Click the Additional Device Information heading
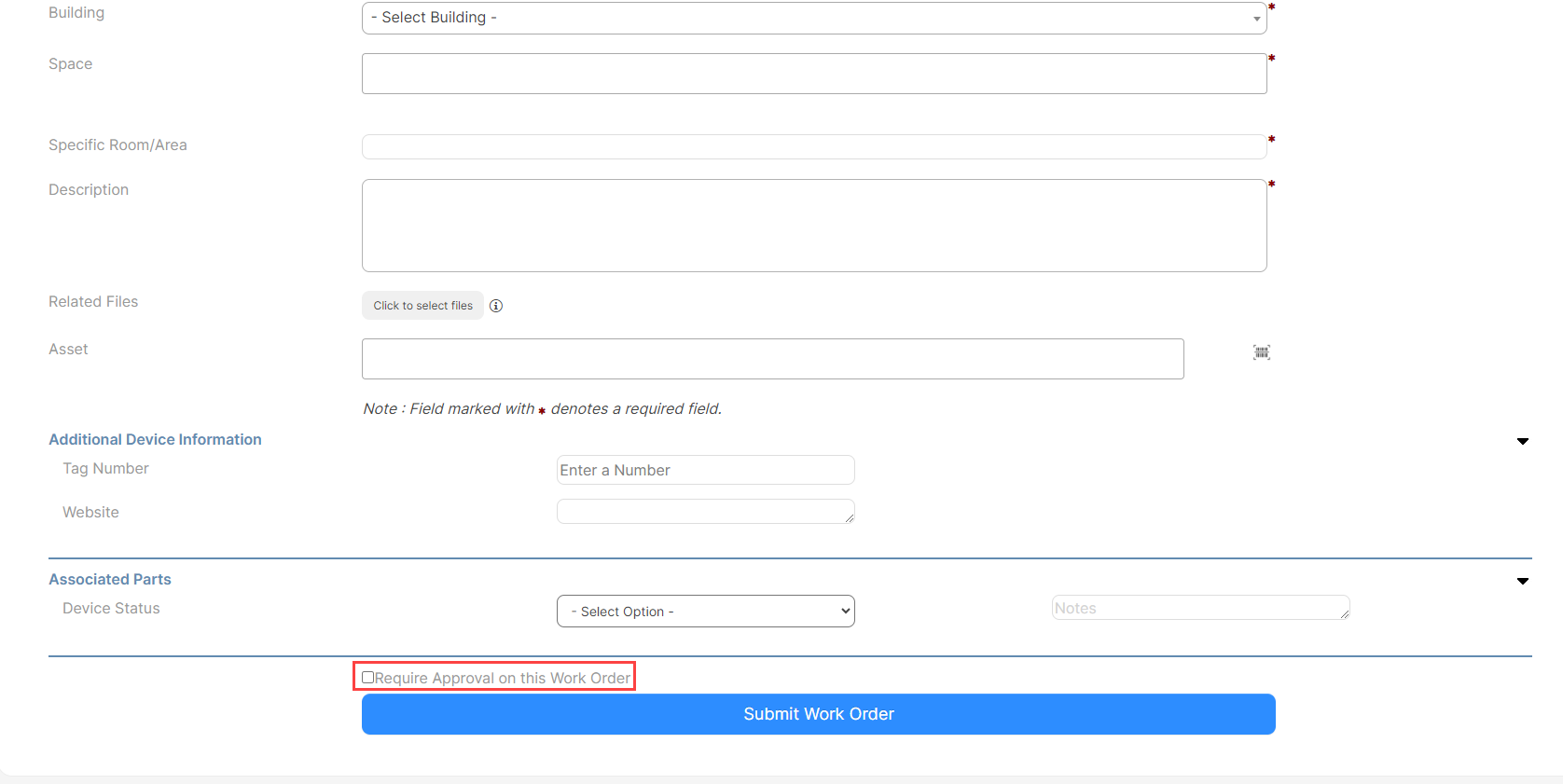 [x=155, y=439]
